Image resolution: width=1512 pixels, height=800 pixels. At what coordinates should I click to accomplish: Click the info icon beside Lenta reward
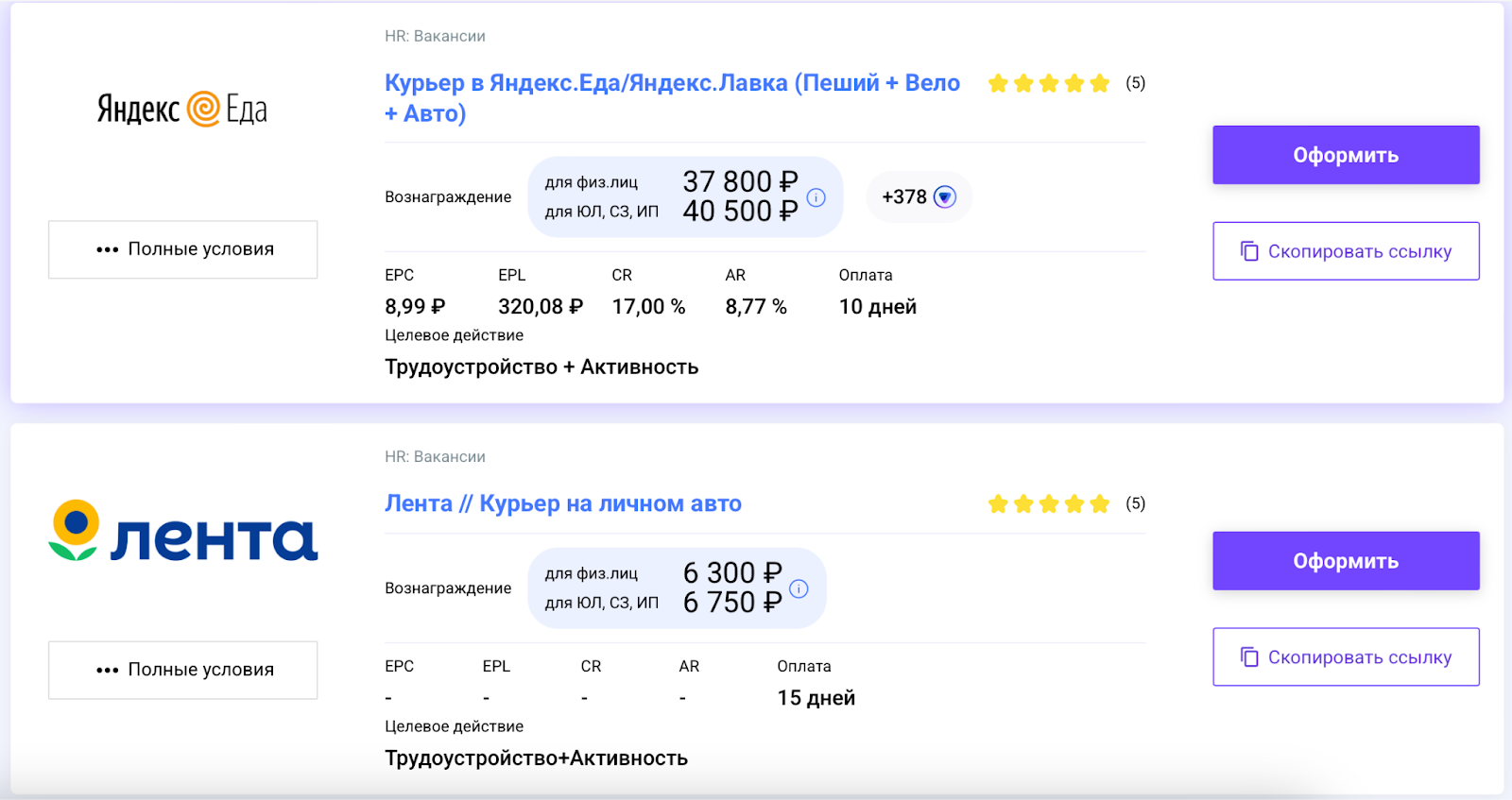pos(799,588)
